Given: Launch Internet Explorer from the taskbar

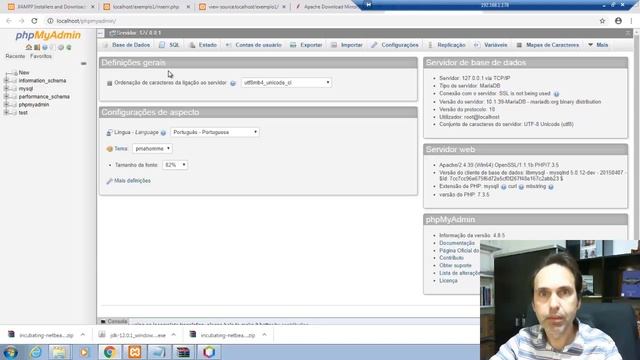Looking at the screenshot, I should point(36,352).
